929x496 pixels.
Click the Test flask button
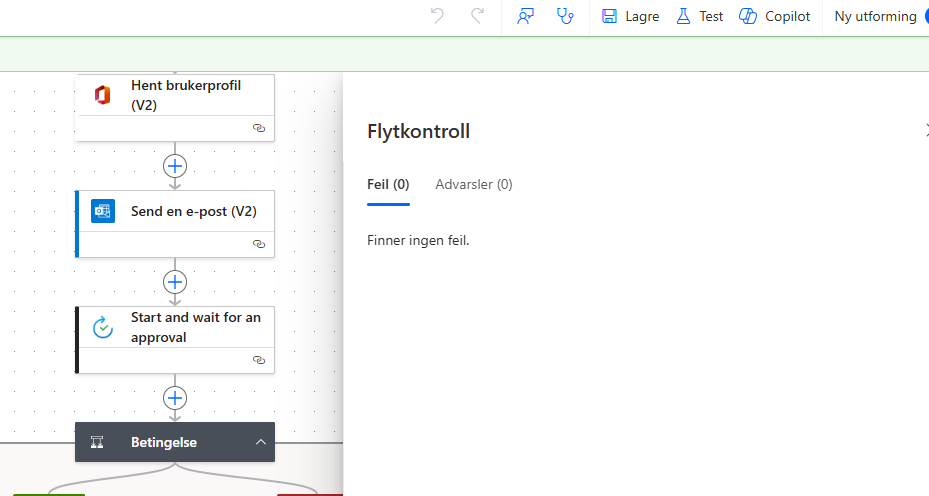699,16
